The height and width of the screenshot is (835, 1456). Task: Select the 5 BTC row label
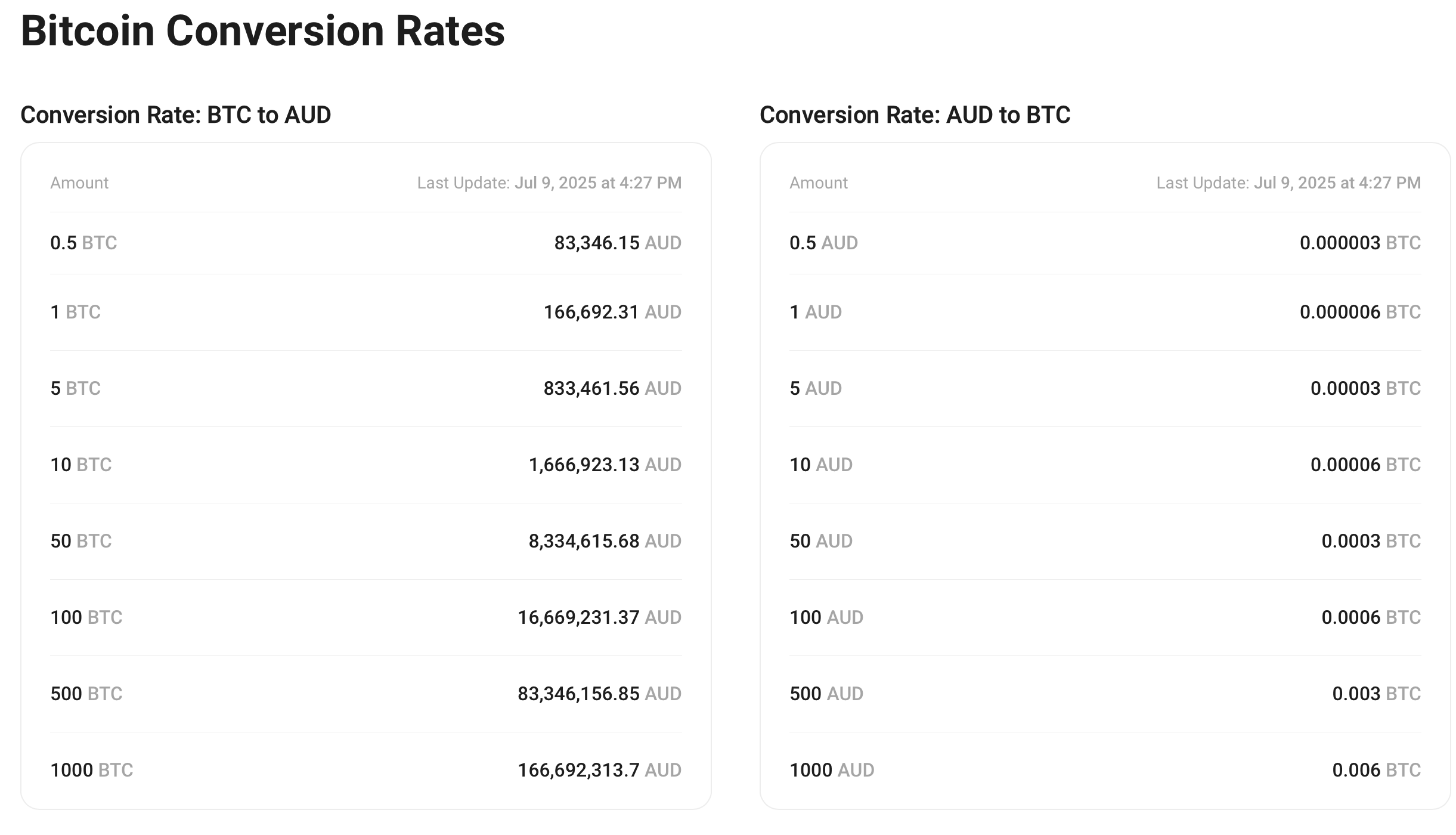point(75,388)
